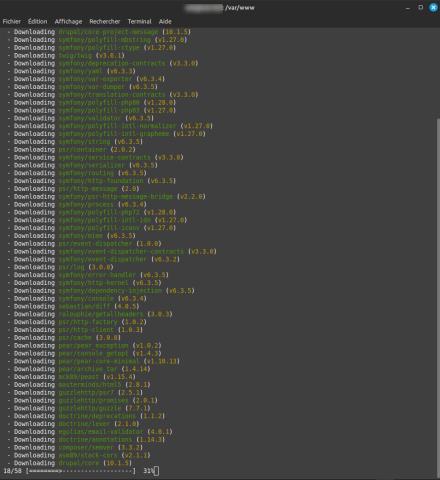
Task: Close the terminal window with blue X
Action: pyautogui.click(x=433, y=7)
